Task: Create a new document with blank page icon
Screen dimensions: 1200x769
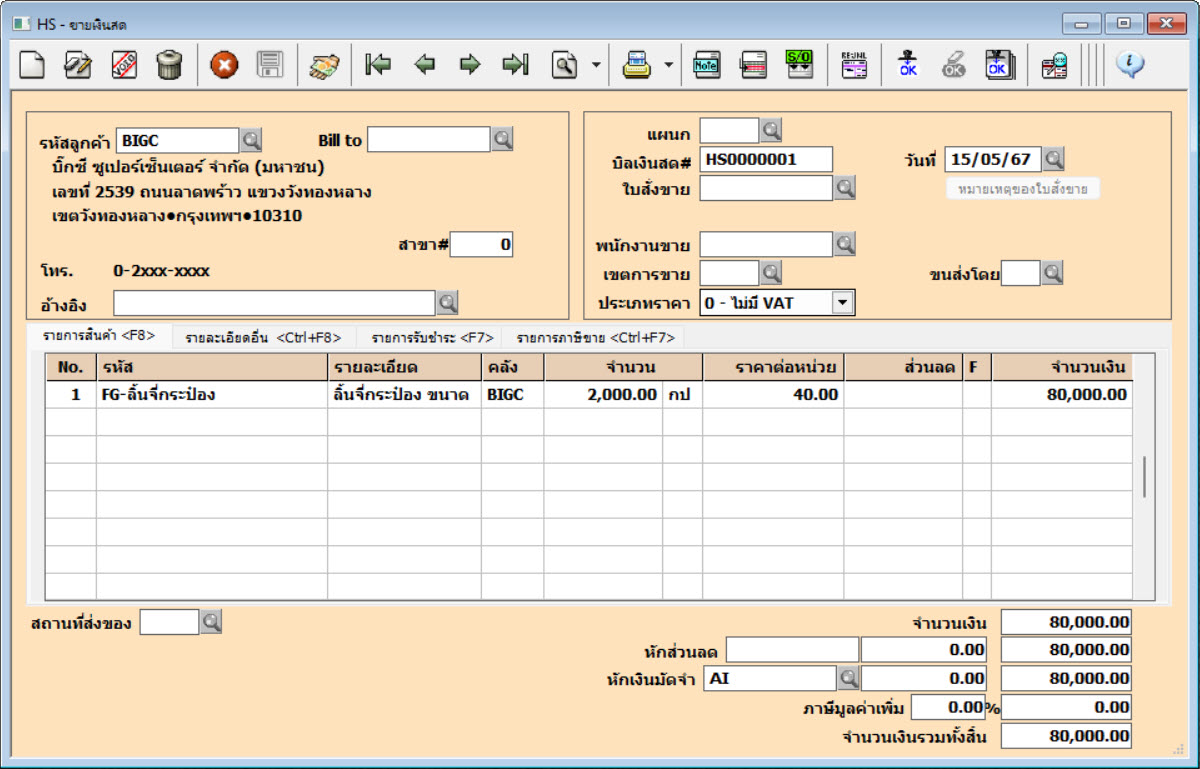Action: coord(33,65)
